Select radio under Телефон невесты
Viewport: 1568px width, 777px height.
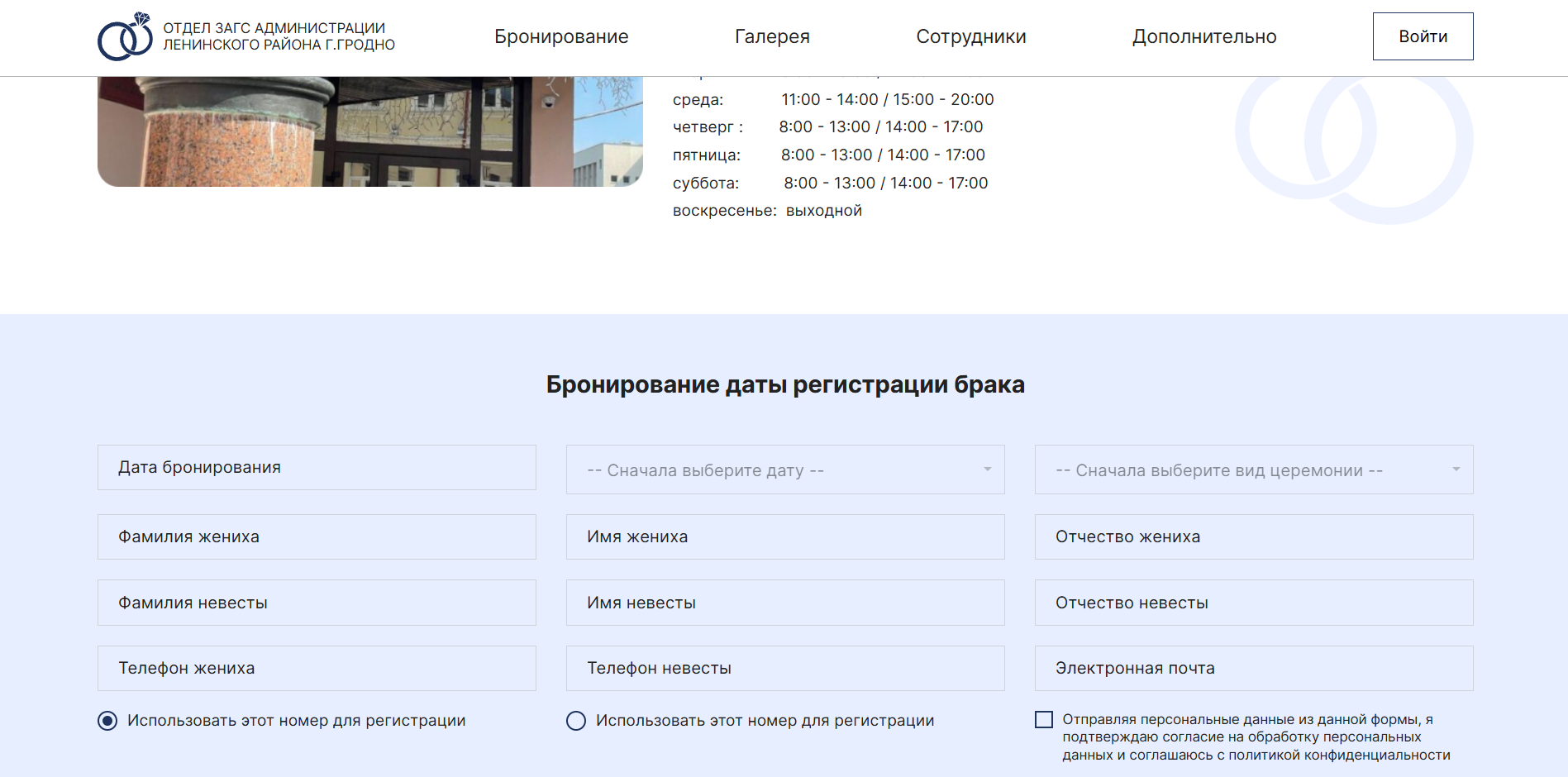tap(576, 721)
